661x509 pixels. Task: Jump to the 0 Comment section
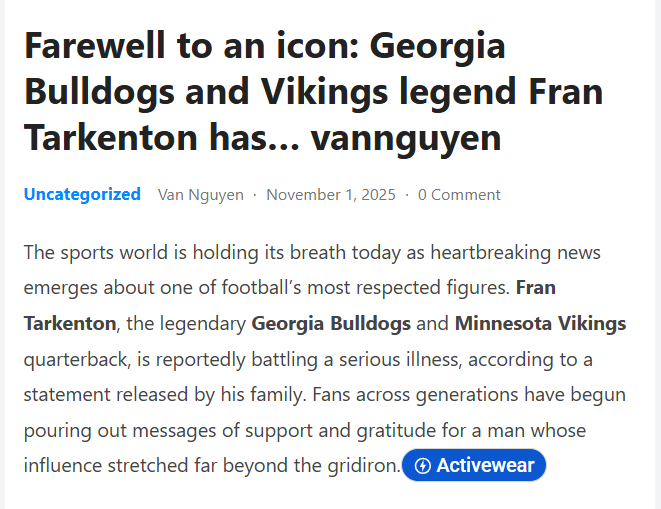pyautogui.click(x=459, y=194)
